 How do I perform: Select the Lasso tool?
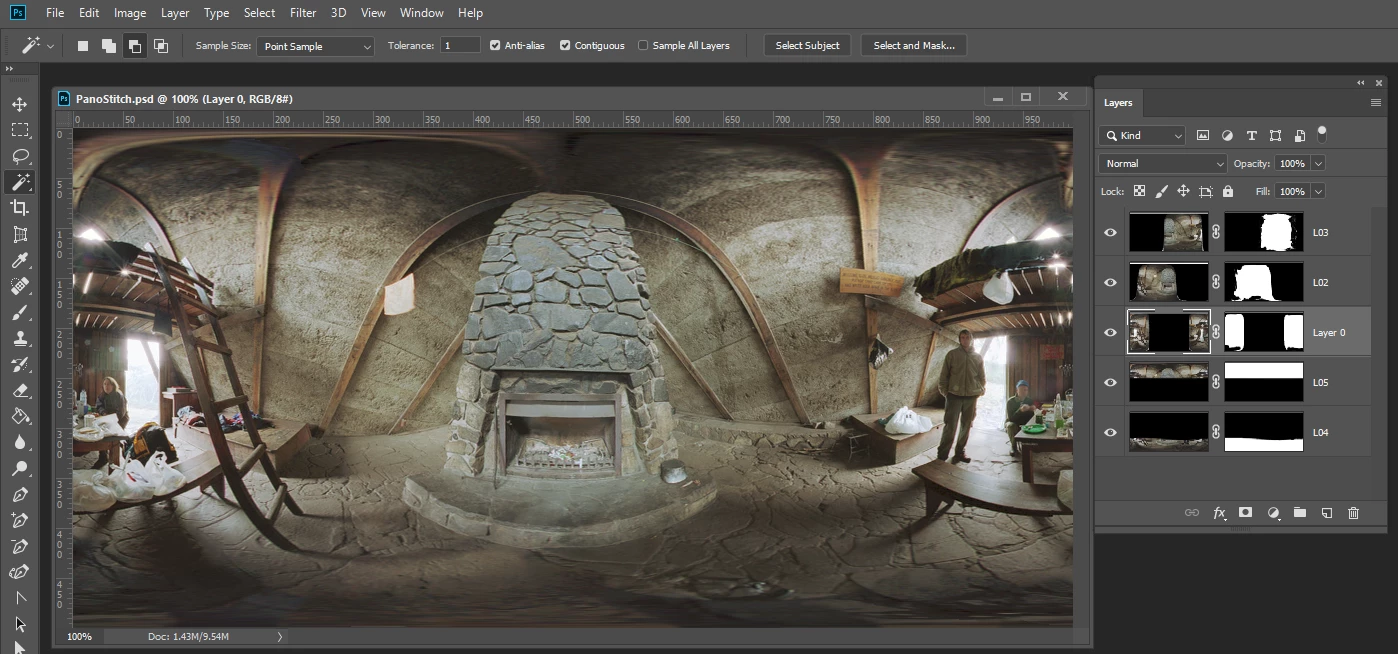19,156
